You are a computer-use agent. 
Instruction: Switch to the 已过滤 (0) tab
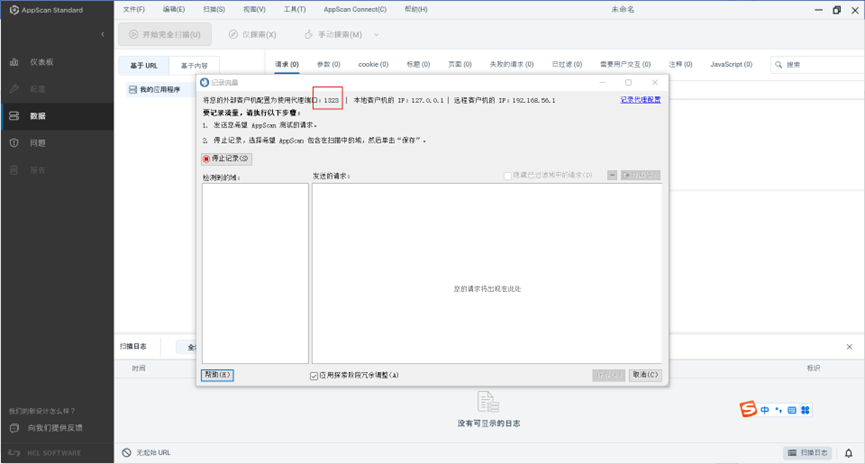[567, 65]
